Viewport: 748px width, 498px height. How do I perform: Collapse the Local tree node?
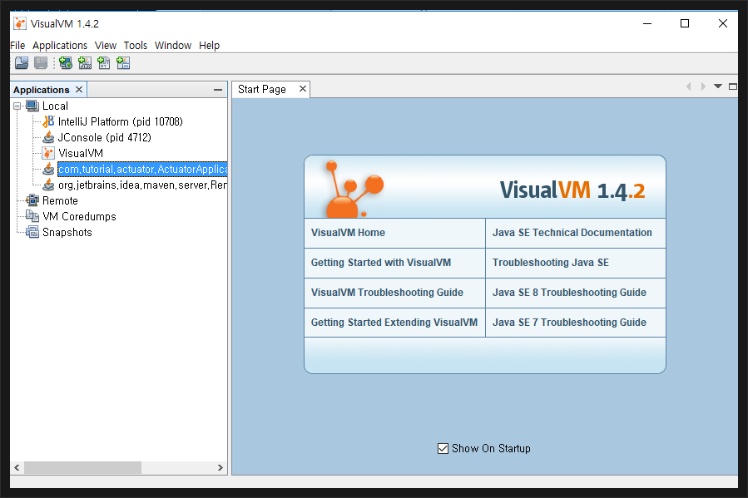click(17, 106)
